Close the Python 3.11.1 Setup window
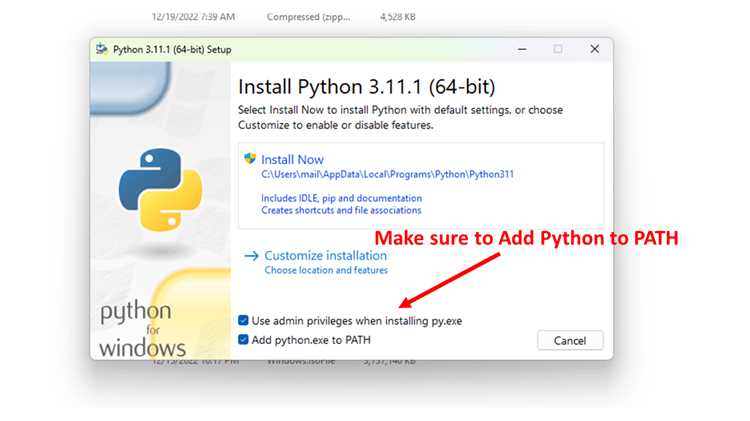 pos(595,49)
